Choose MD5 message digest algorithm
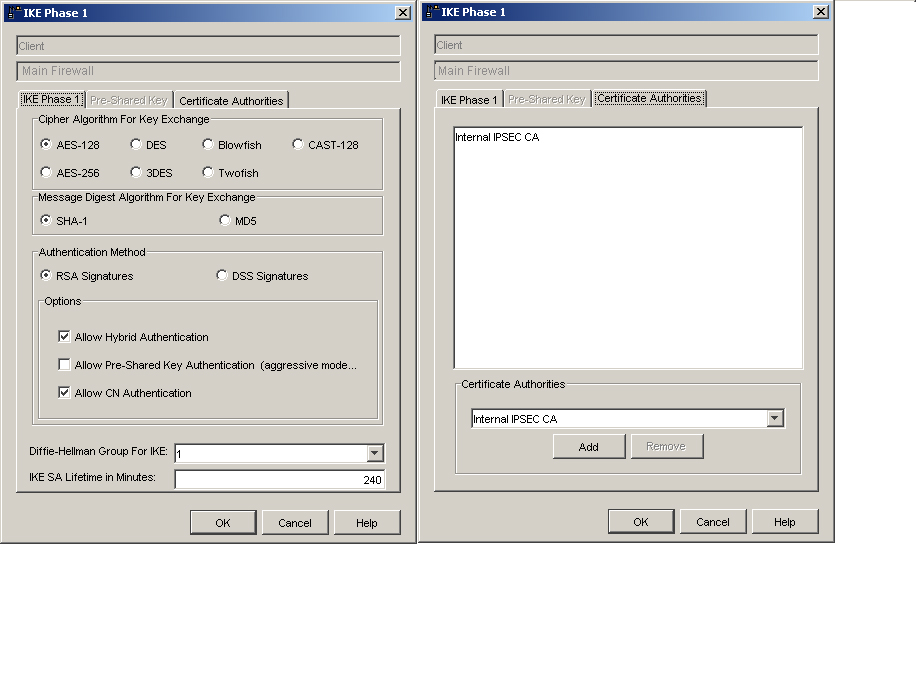This screenshot has height=694, width=916. (x=225, y=221)
